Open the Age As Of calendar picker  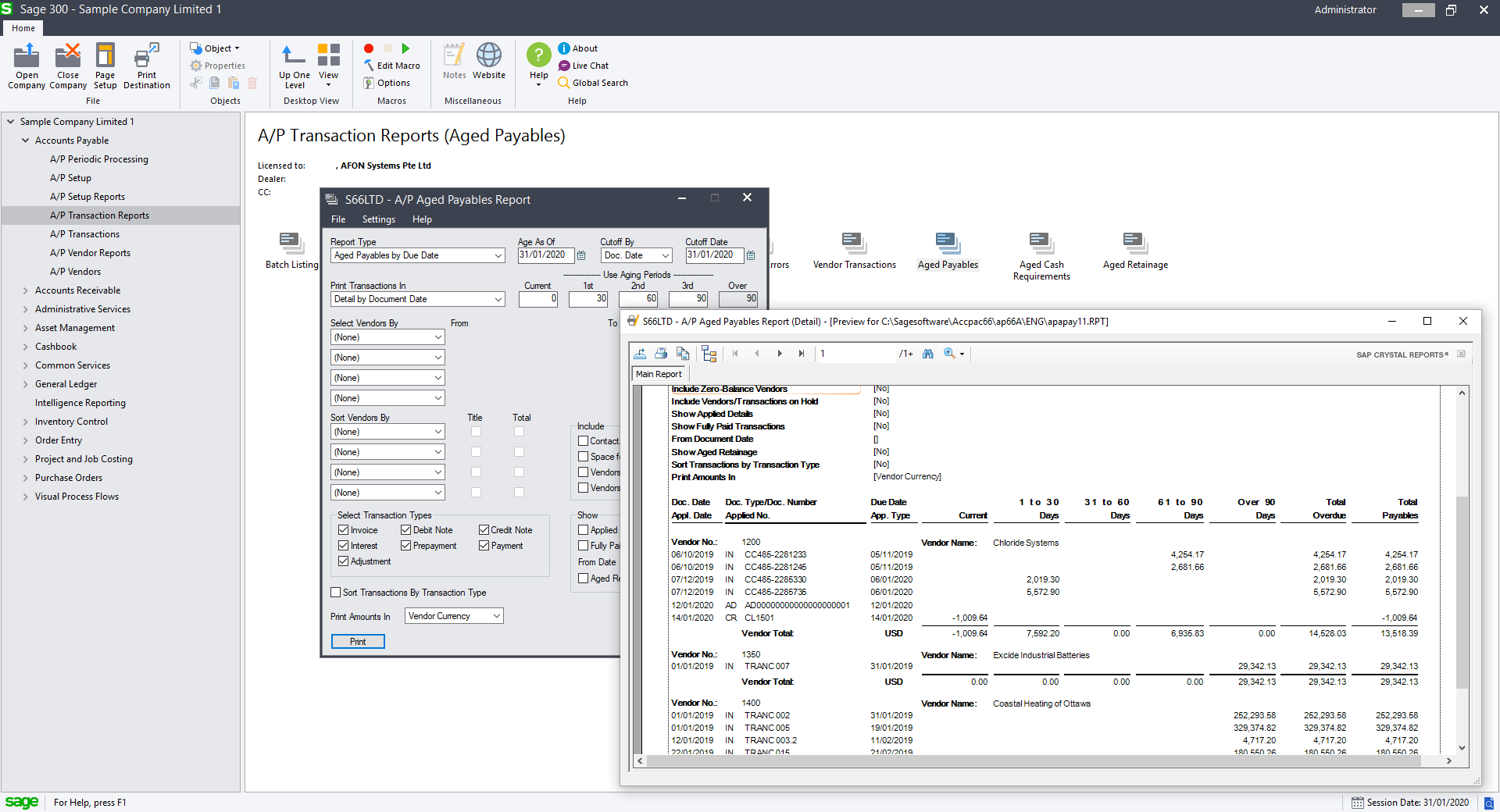(581, 255)
